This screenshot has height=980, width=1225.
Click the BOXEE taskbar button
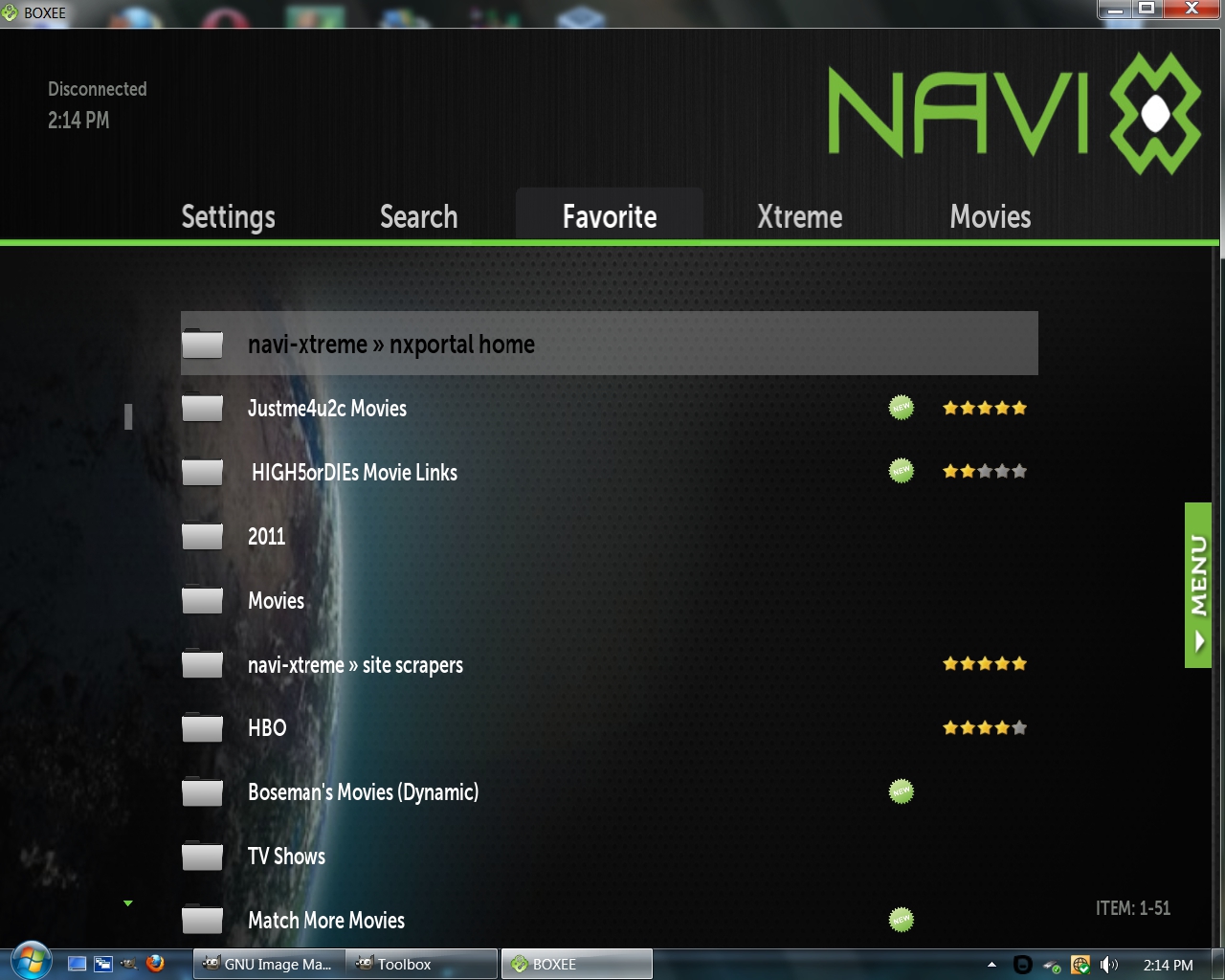[x=577, y=964]
